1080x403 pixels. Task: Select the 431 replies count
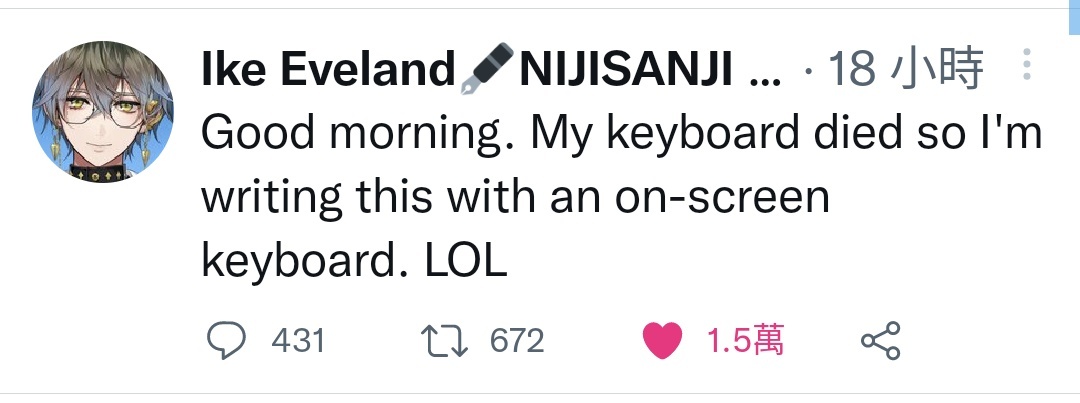[x=298, y=341]
